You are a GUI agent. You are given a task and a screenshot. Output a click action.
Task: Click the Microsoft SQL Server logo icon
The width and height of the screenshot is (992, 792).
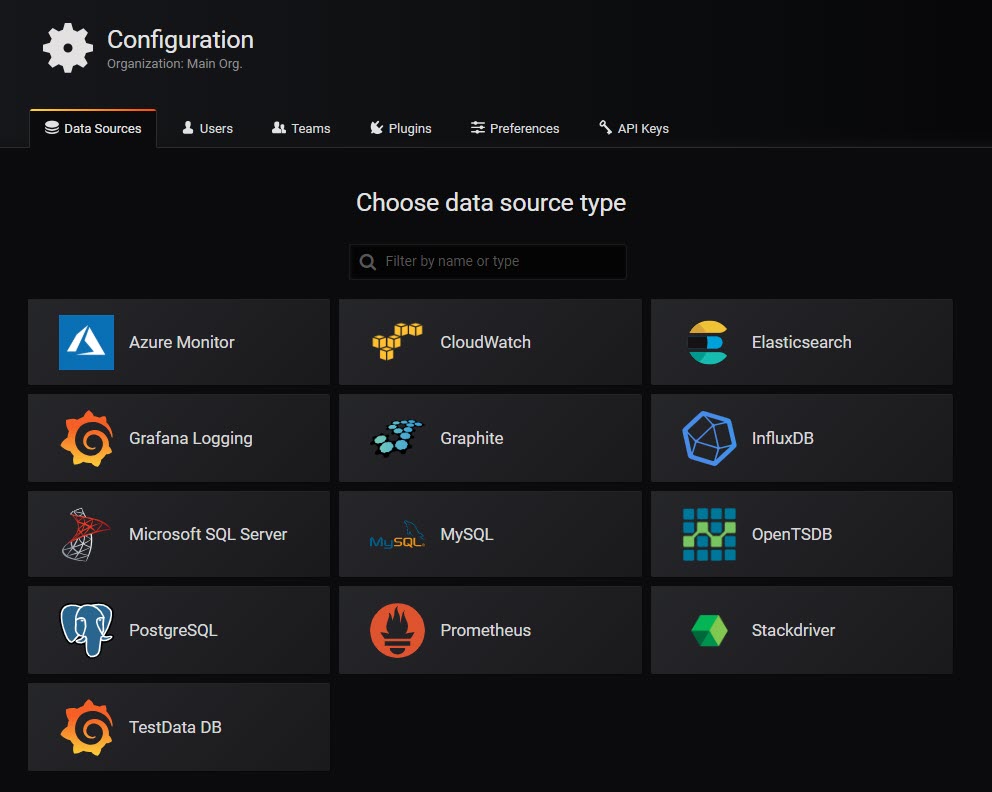[x=85, y=535]
